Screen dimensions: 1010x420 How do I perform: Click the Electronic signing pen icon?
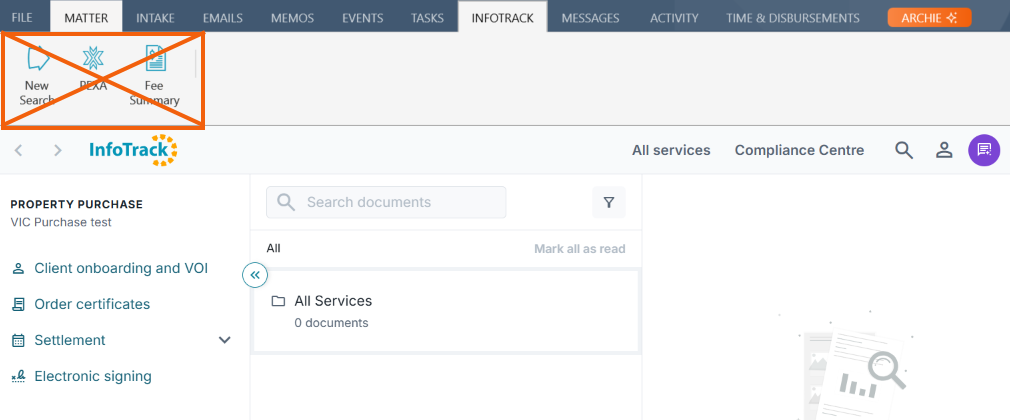point(18,376)
